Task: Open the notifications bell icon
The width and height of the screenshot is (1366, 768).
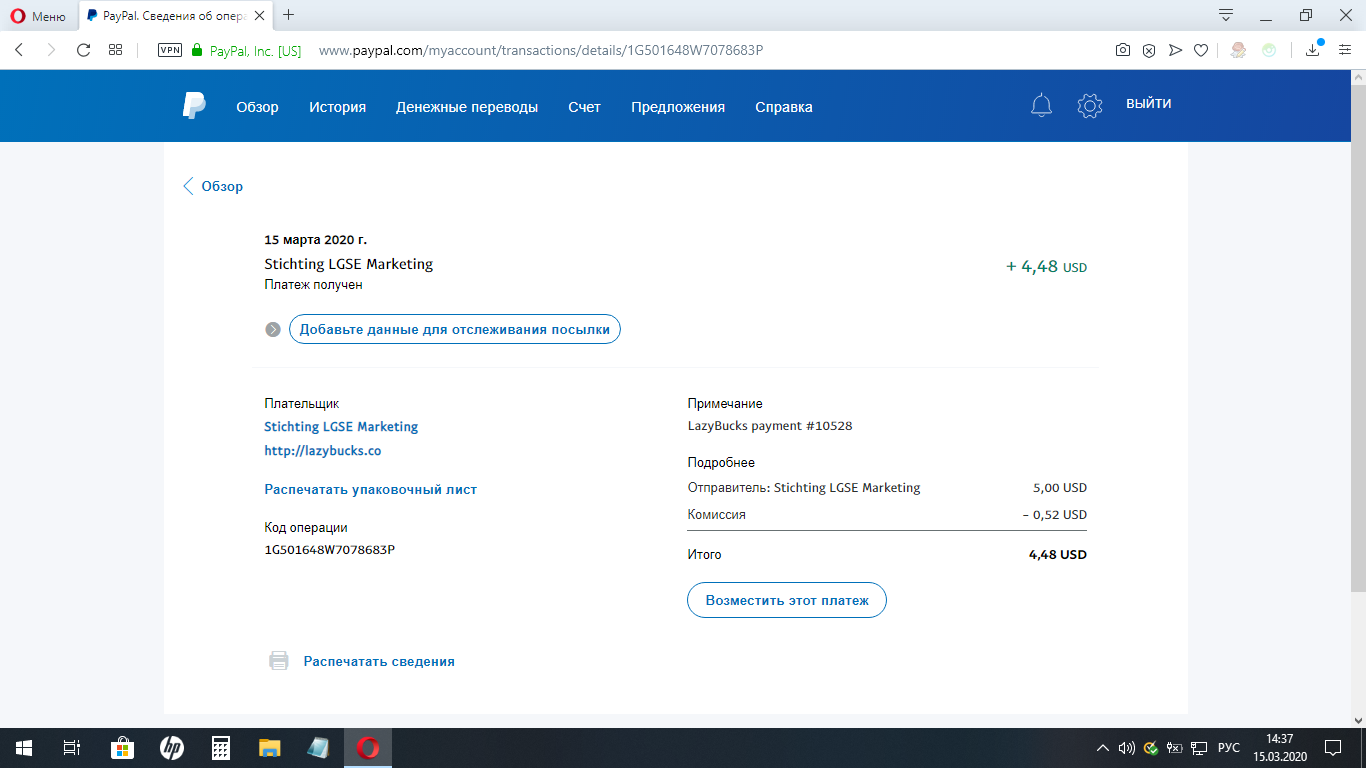Action: click(1041, 105)
